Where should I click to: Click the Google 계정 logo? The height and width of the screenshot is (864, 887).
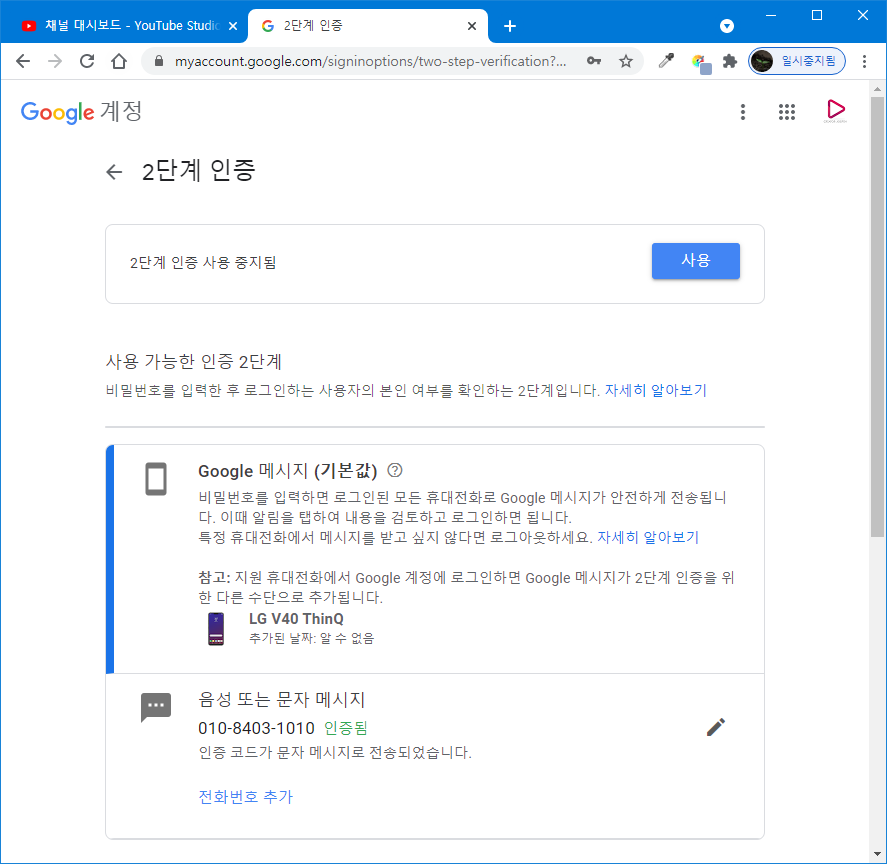[81, 111]
